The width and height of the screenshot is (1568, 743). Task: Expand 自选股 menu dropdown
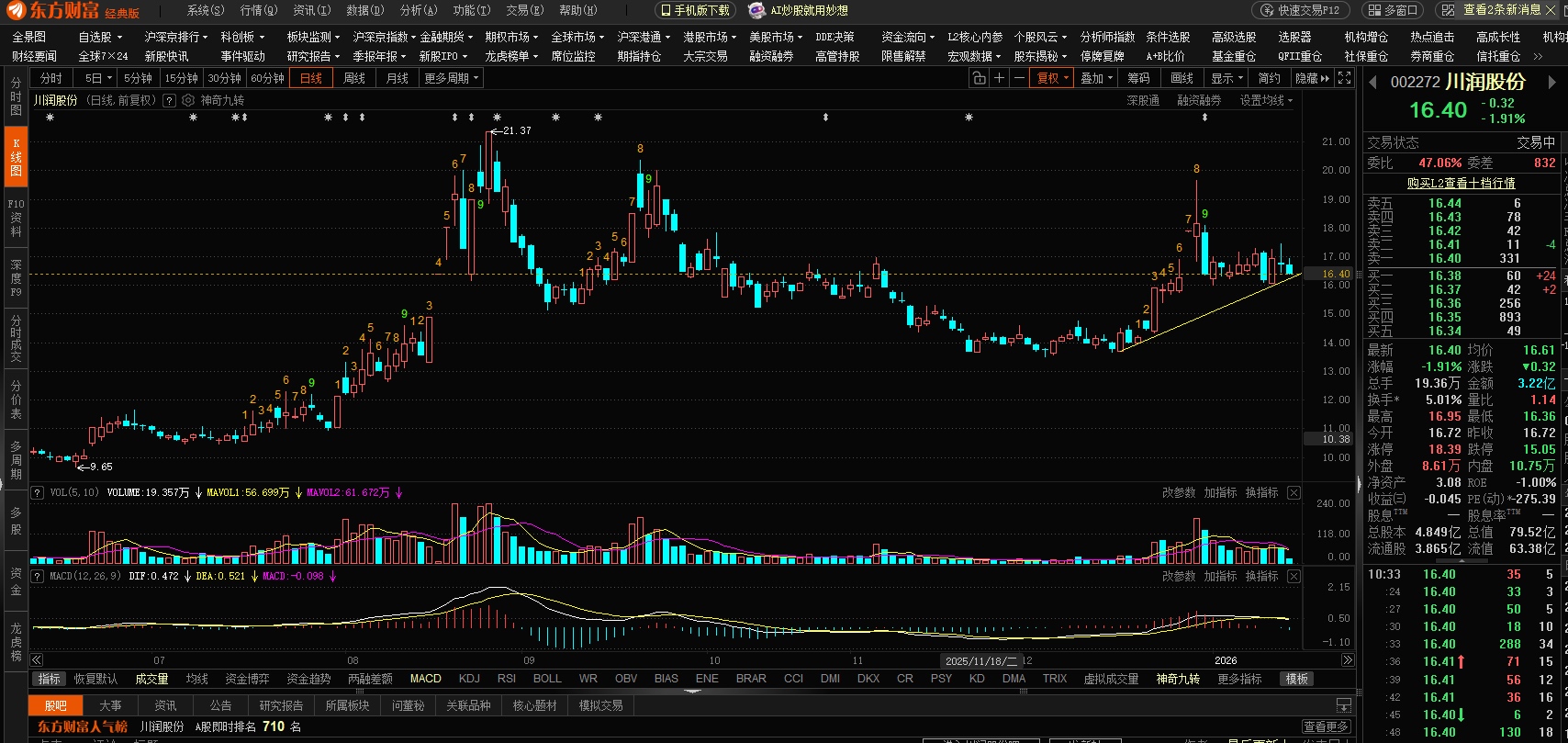pos(100,37)
